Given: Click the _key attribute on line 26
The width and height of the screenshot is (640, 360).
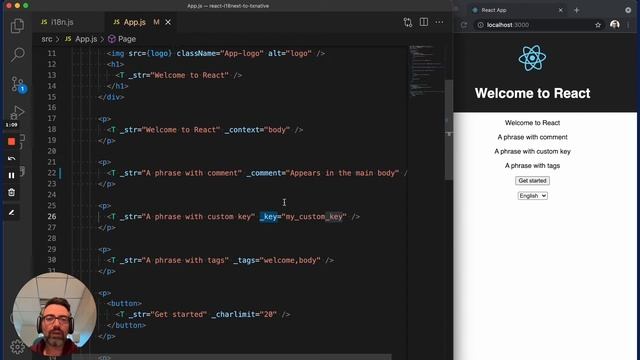Looking at the screenshot, I should pyautogui.click(x=269, y=217).
